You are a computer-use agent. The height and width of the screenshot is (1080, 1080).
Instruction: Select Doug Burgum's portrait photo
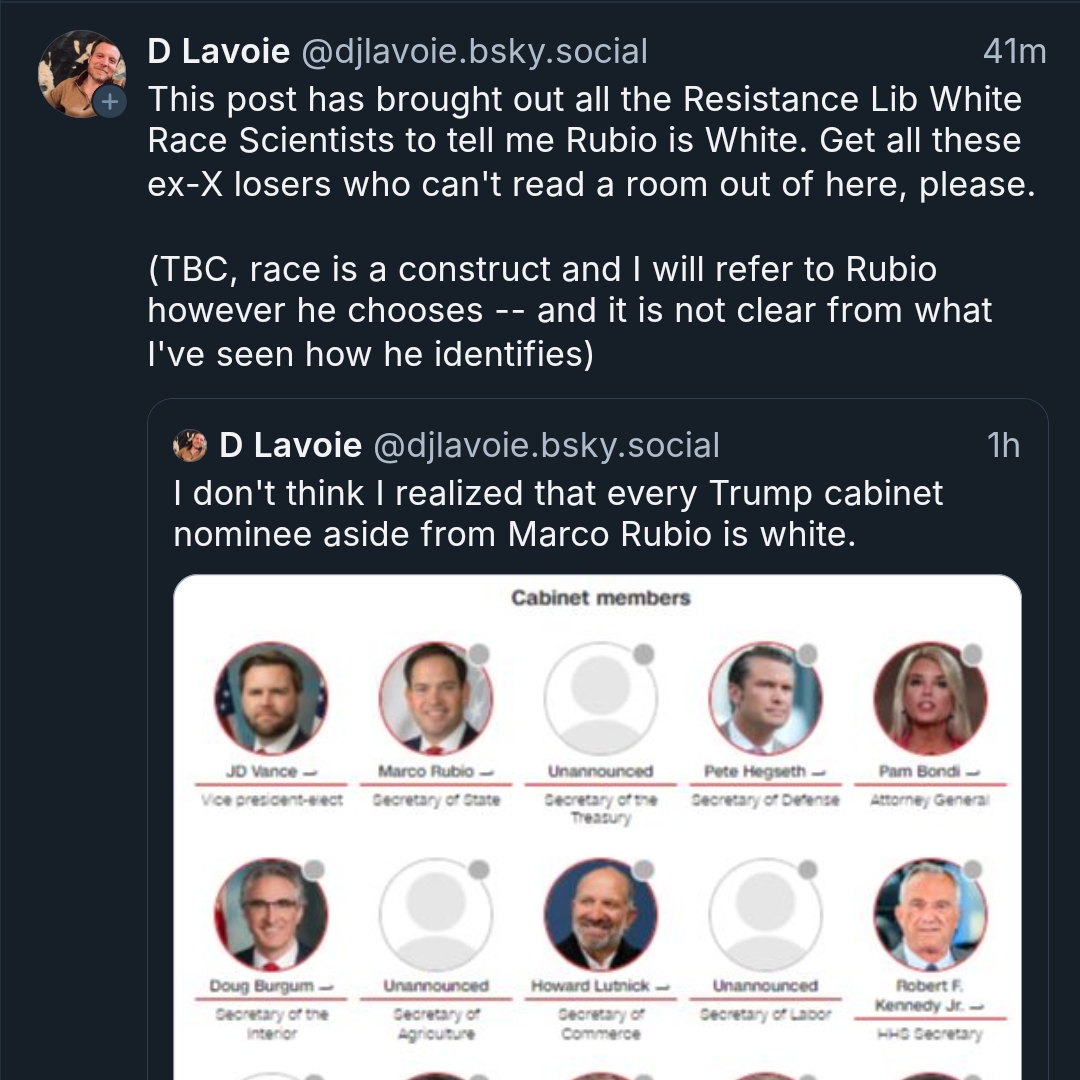[271, 913]
